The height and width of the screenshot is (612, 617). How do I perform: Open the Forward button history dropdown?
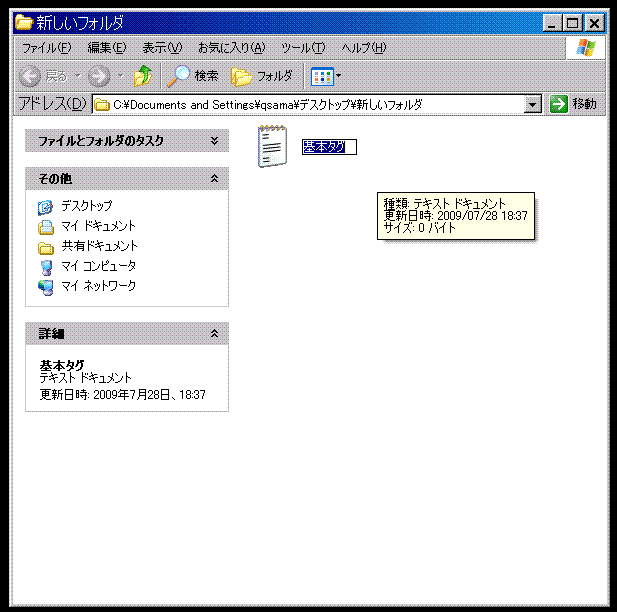[x=120, y=76]
